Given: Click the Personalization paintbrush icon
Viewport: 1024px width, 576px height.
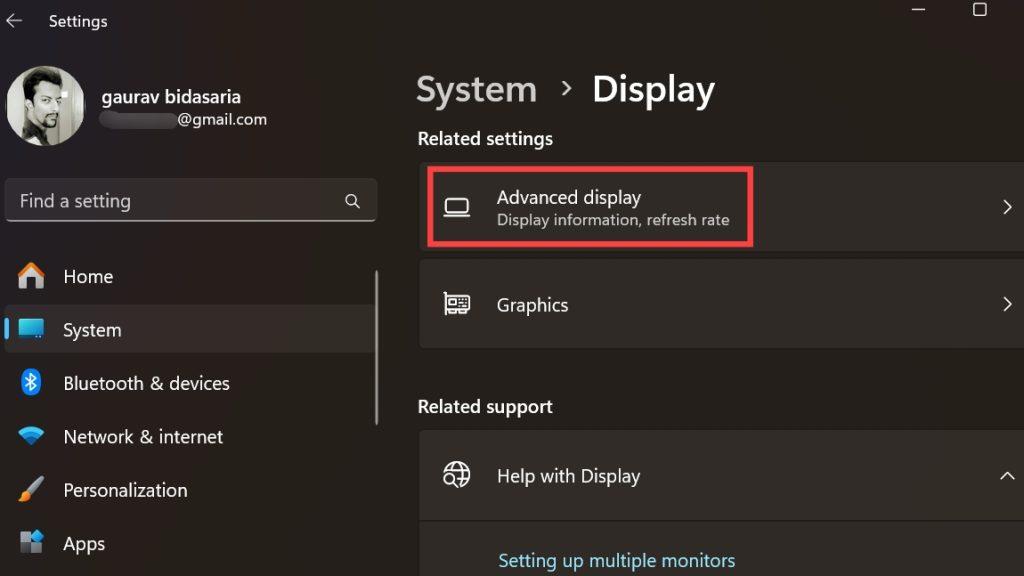Looking at the screenshot, I should pyautogui.click(x=31, y=489).
